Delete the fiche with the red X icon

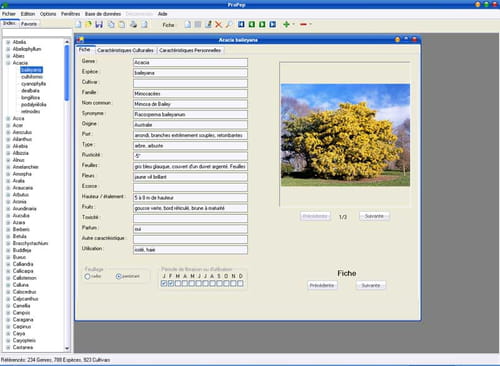[218, 24]
